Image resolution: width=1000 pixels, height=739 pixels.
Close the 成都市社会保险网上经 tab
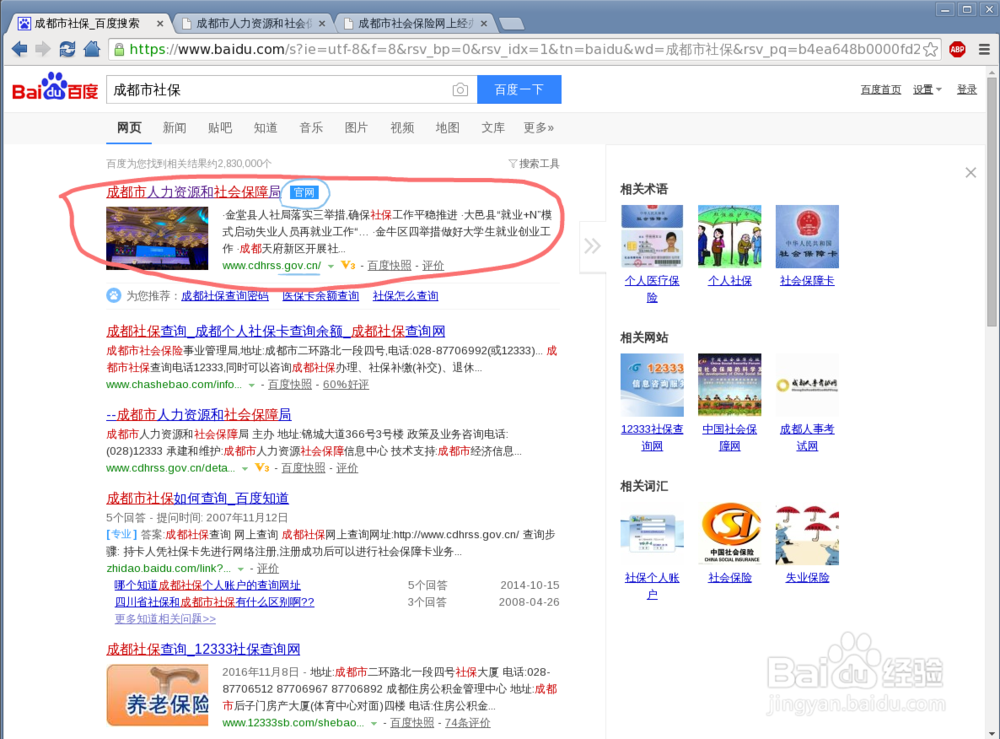coord(484,24)
